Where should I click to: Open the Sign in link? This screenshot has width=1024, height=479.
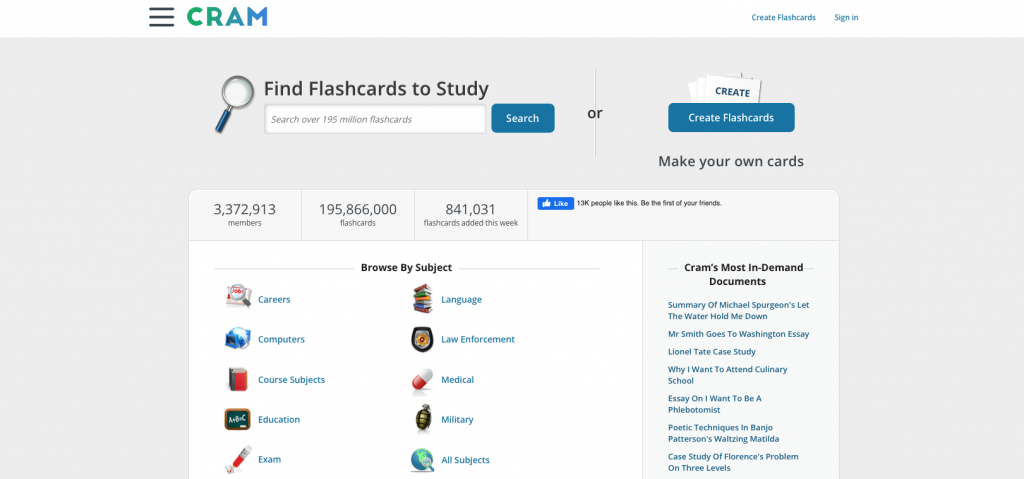coord(846,18)
